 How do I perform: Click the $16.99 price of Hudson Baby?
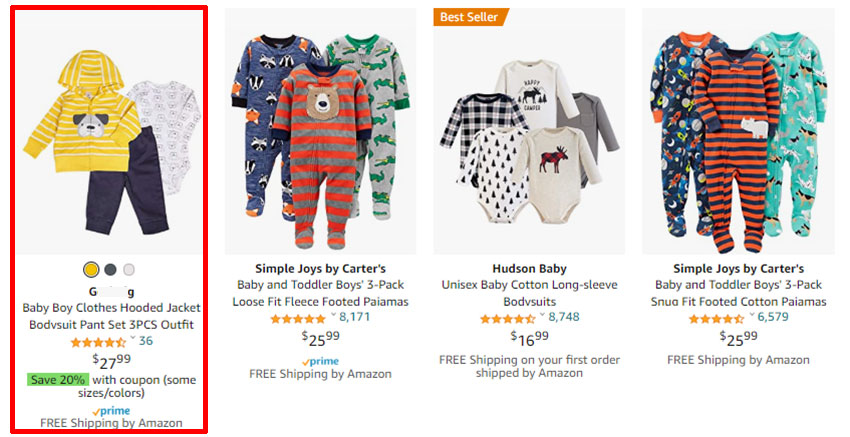529,338
